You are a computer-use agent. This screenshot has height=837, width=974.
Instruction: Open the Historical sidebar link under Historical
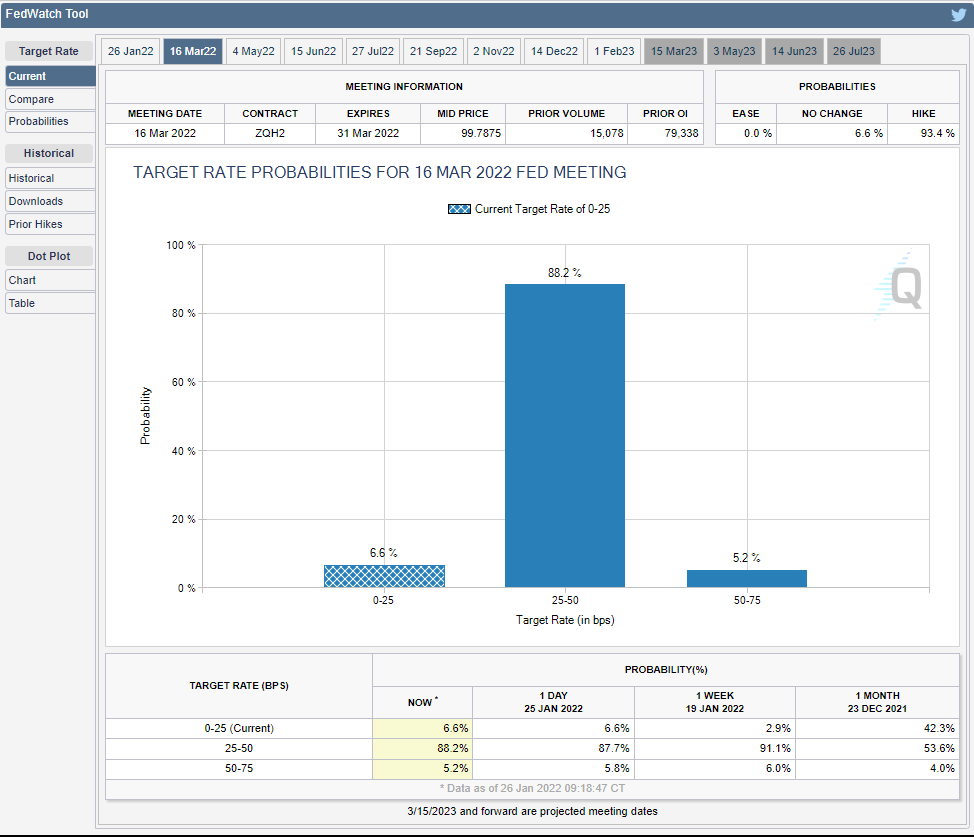coord(50,178)
